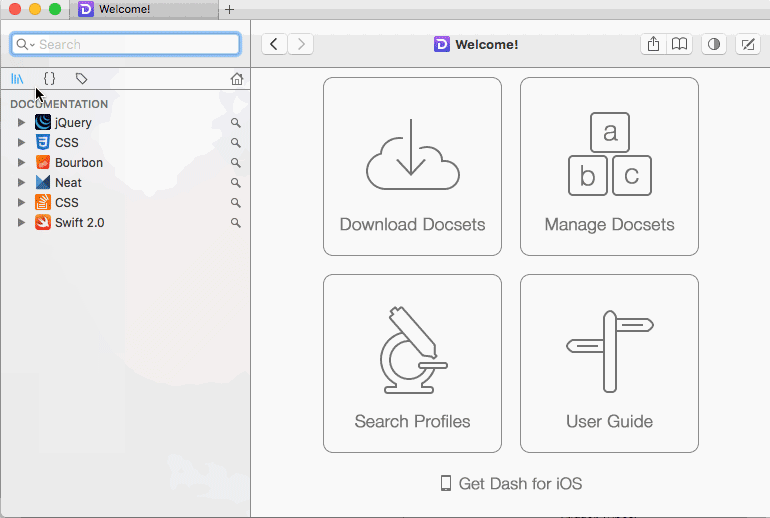Viewport: 770px width, 518px height.
Task: Expand the jQuery docset tree
Action: point(22,123)
